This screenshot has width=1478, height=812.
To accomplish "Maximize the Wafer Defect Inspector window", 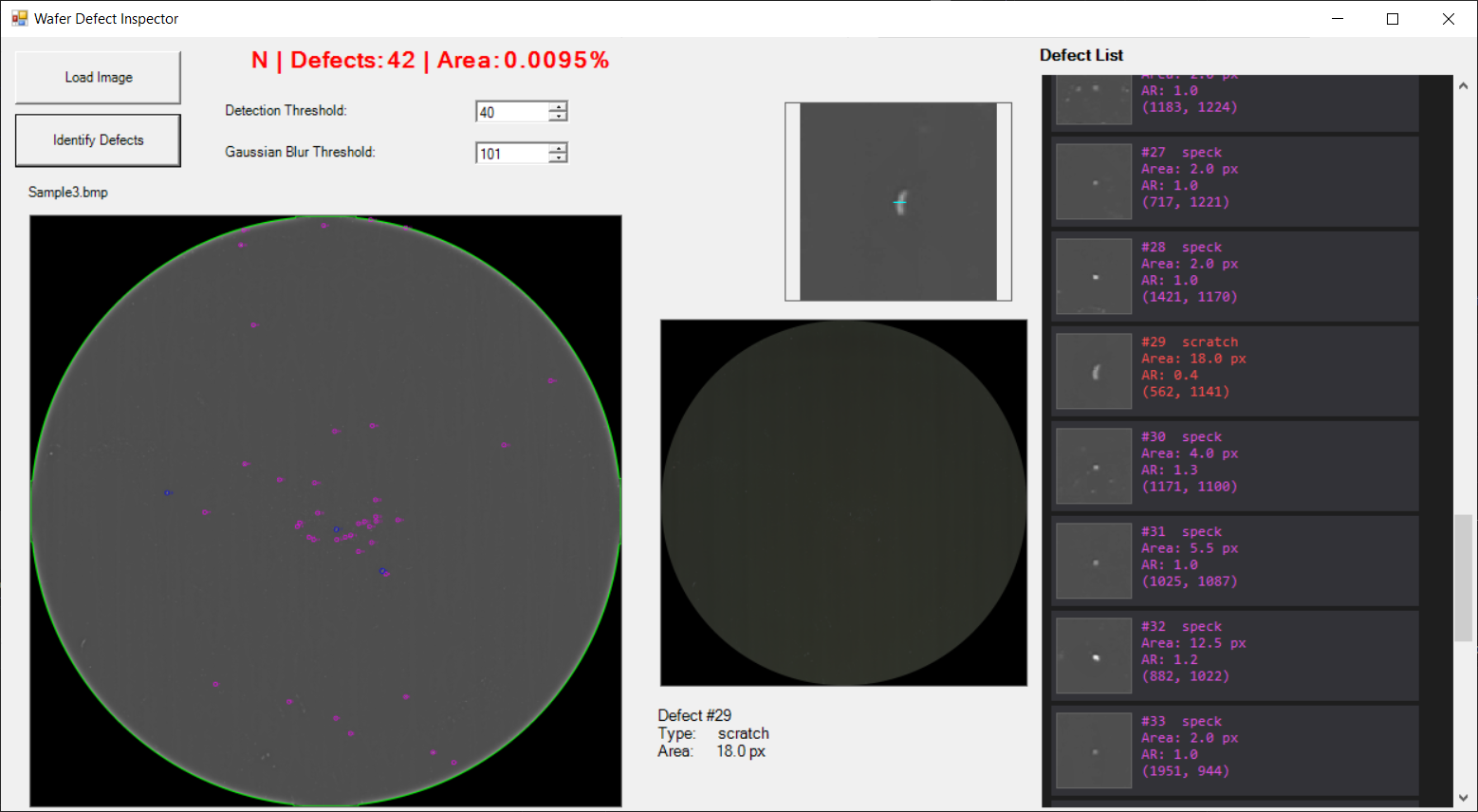I will pos(1393,19).
